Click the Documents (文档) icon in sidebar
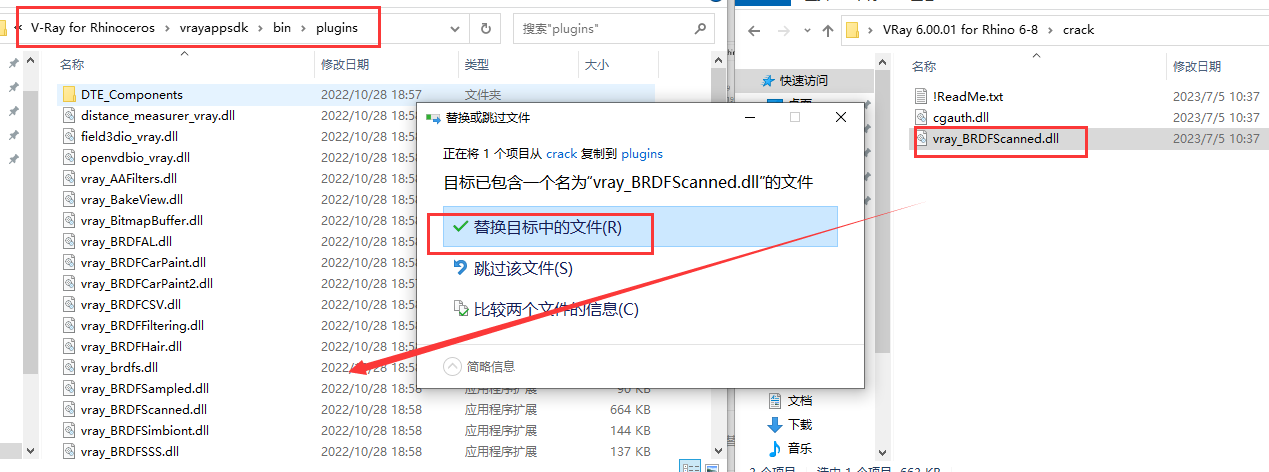1269x472 pixels. [775, 400]
